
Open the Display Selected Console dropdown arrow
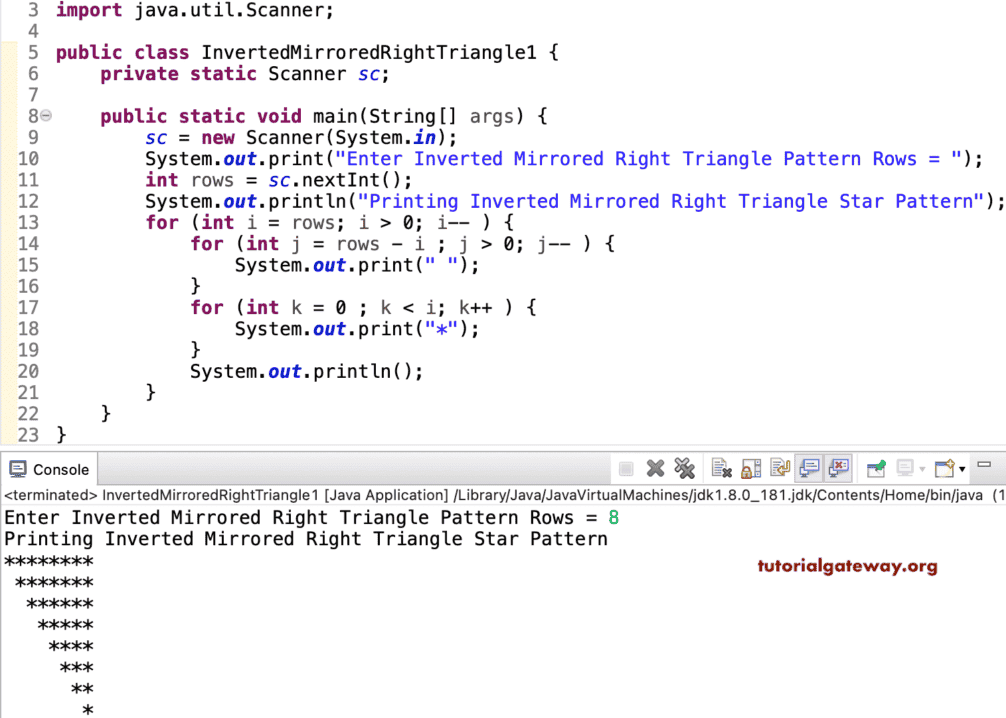coord(922,468)
